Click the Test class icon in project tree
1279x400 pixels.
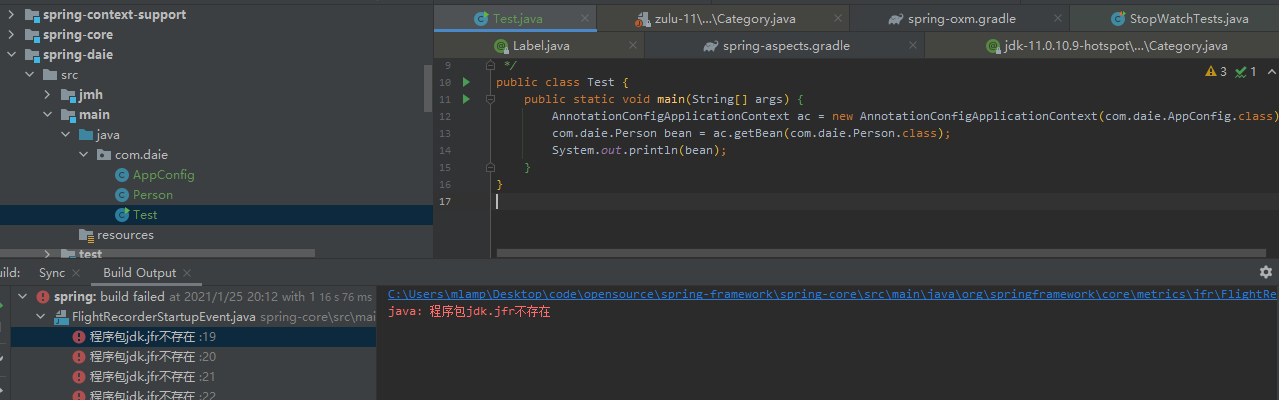(122, 215)
